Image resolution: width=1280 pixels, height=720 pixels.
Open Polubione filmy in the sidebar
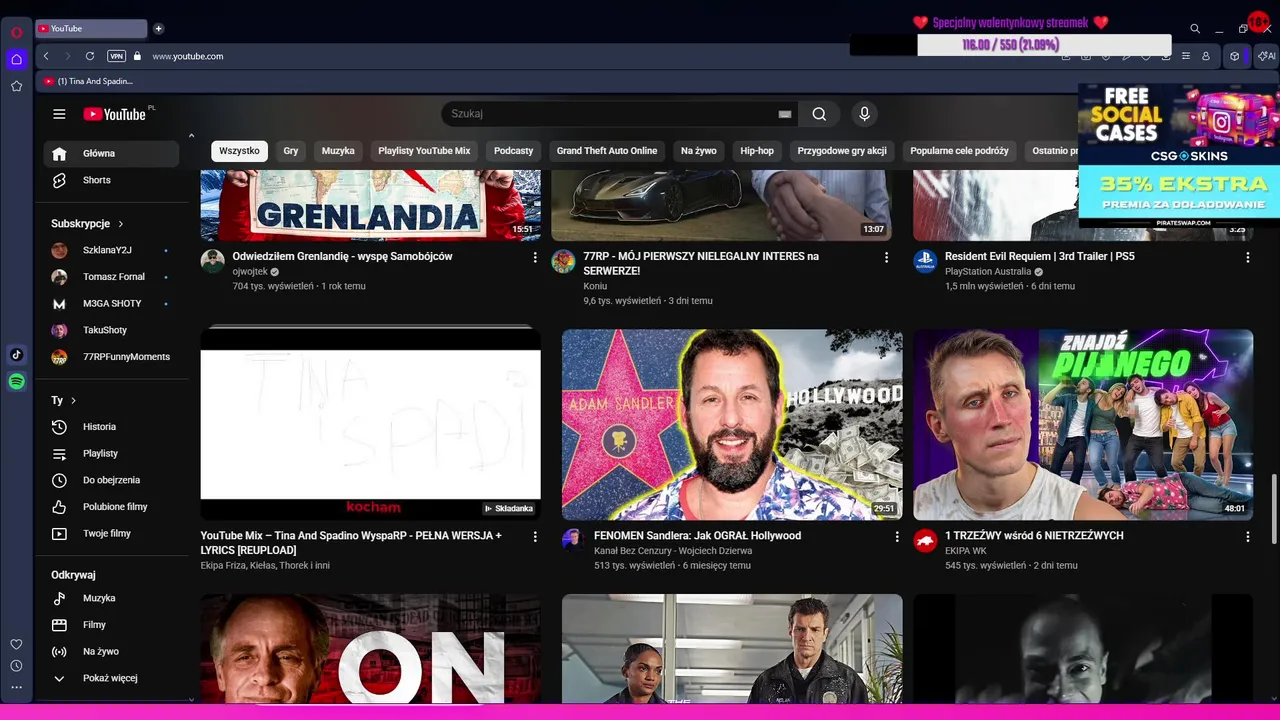(x=111, y=507)
